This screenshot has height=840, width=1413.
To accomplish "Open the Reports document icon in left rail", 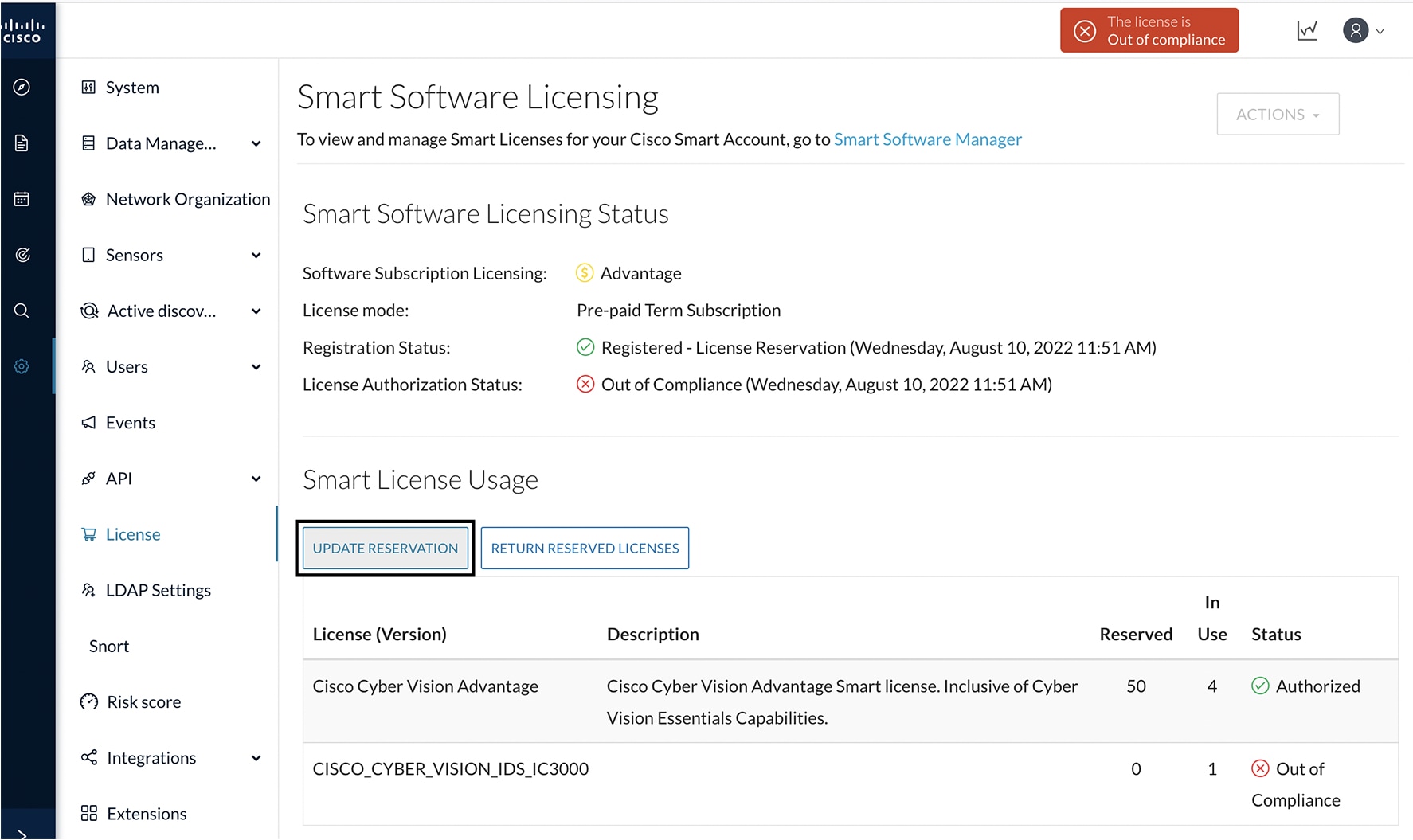I will [x=22, y=143].
